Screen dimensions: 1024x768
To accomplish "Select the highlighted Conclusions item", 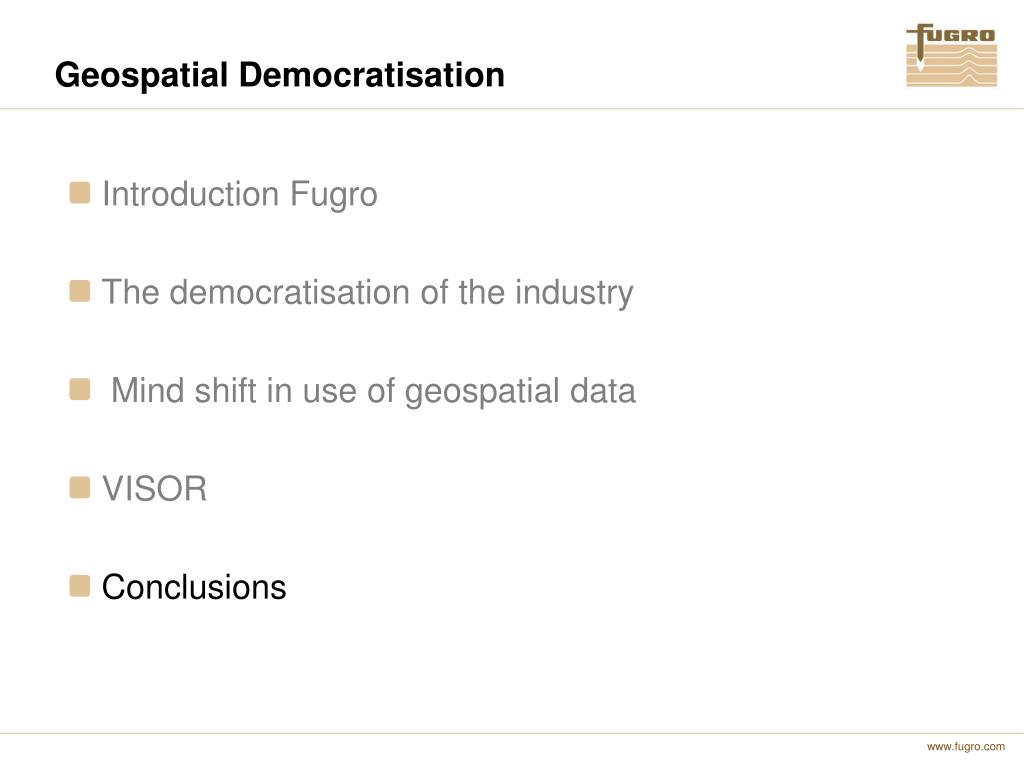I will point(194,586).
